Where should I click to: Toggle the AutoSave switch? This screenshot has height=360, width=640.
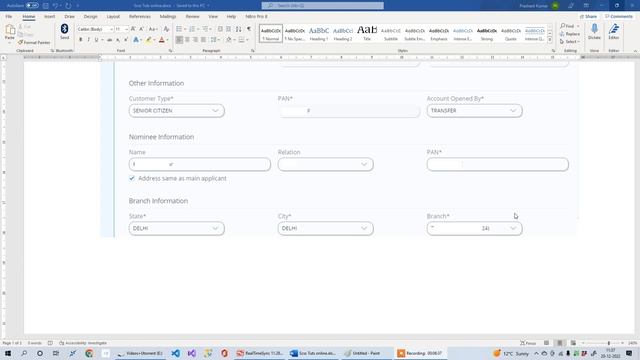point(32,6)
